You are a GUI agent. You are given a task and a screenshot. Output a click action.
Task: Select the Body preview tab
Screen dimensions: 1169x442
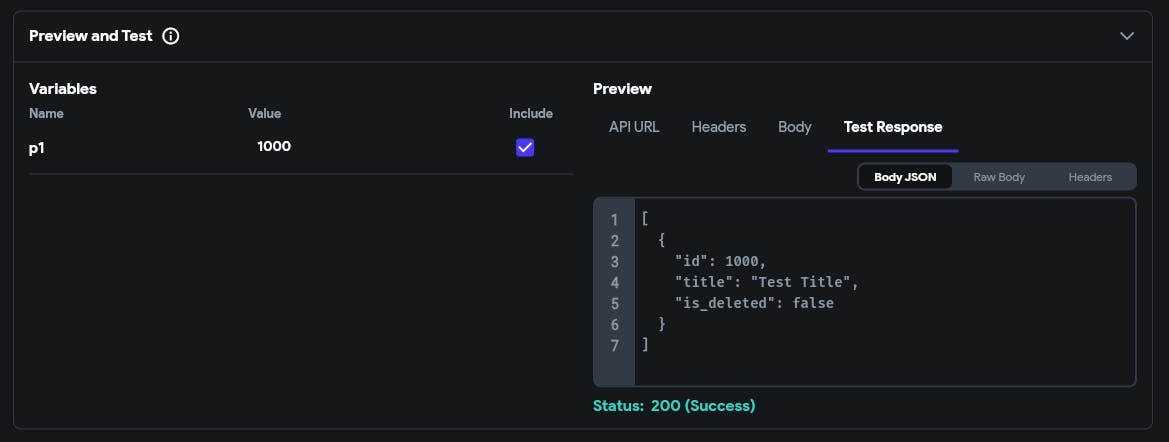(795, 127)
